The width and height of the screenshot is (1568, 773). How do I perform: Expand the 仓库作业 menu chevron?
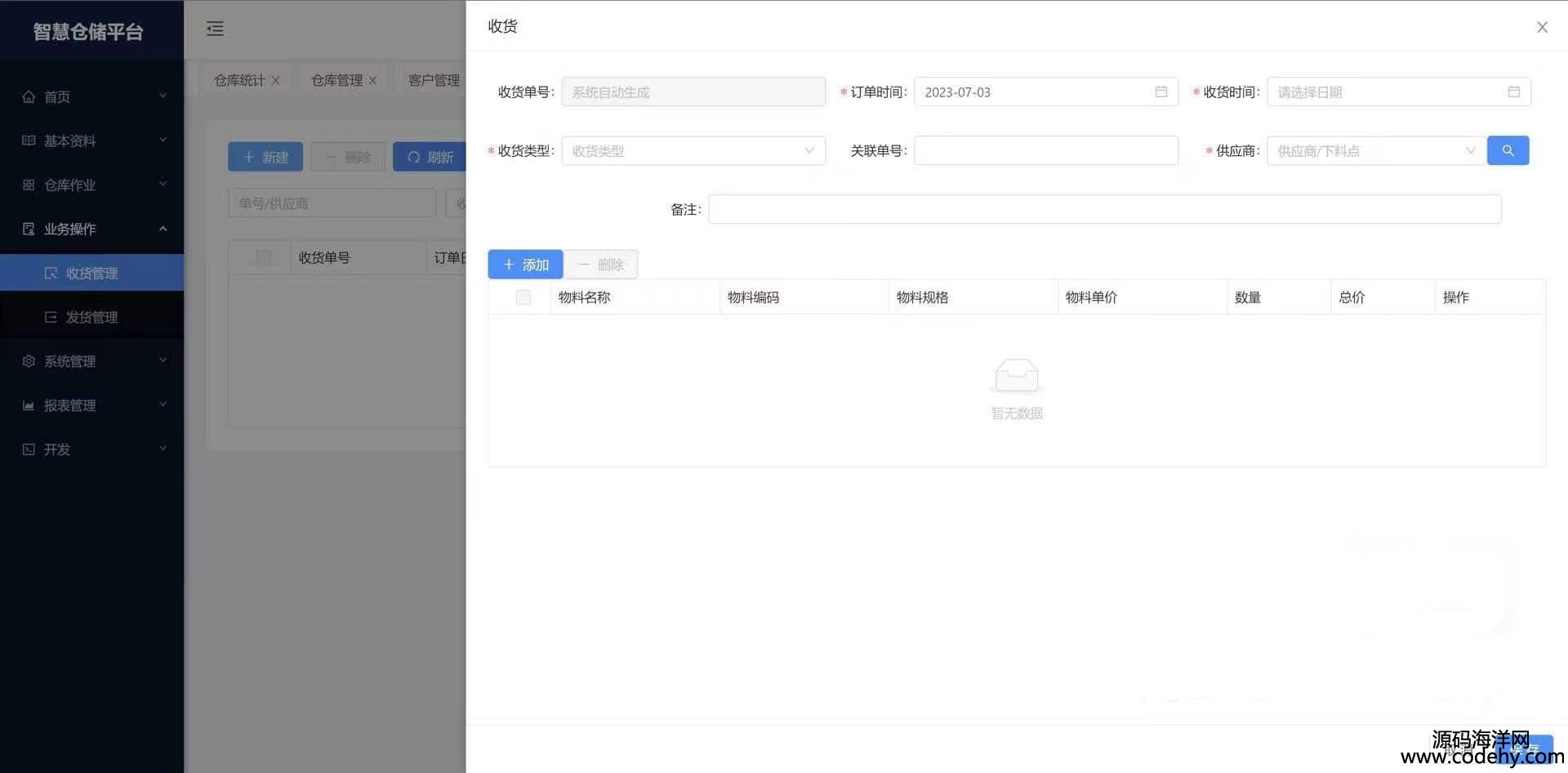point(163,184)
